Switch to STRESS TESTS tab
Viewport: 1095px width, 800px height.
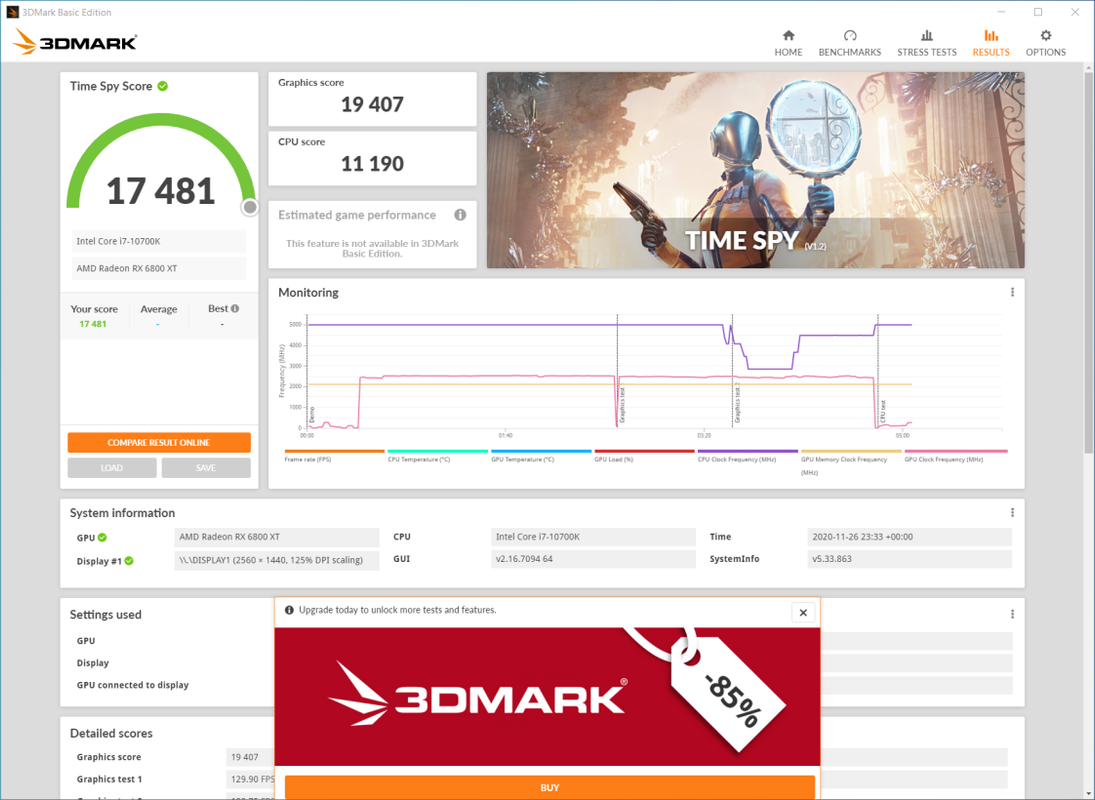coord(927,43)
